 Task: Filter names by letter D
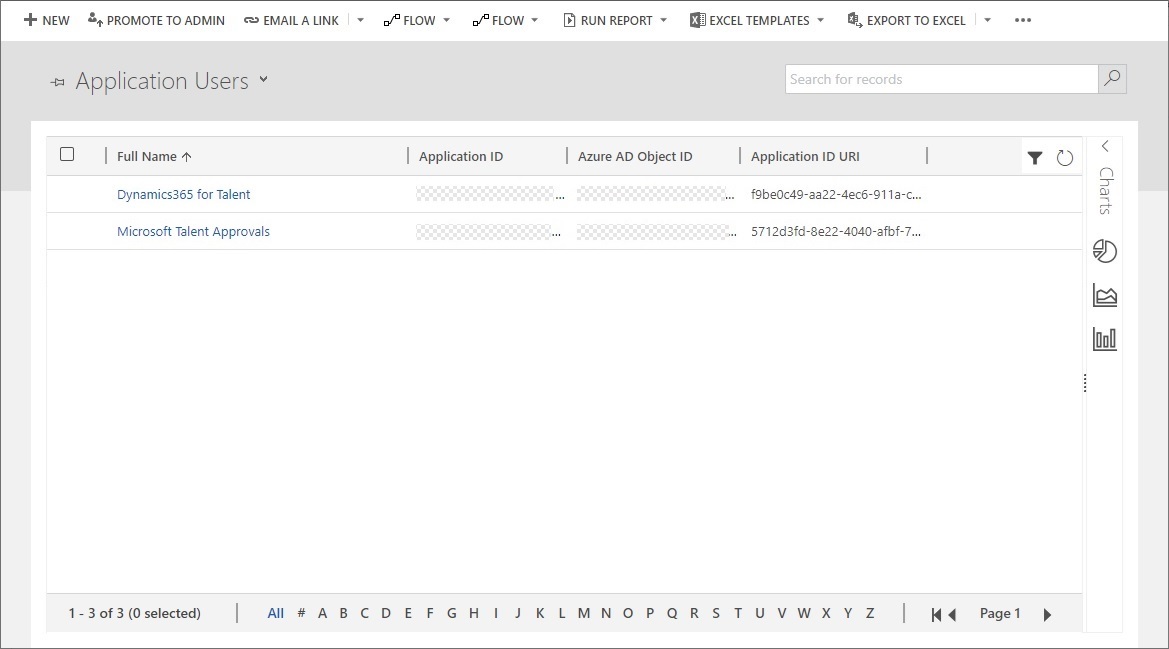(385, 613)
